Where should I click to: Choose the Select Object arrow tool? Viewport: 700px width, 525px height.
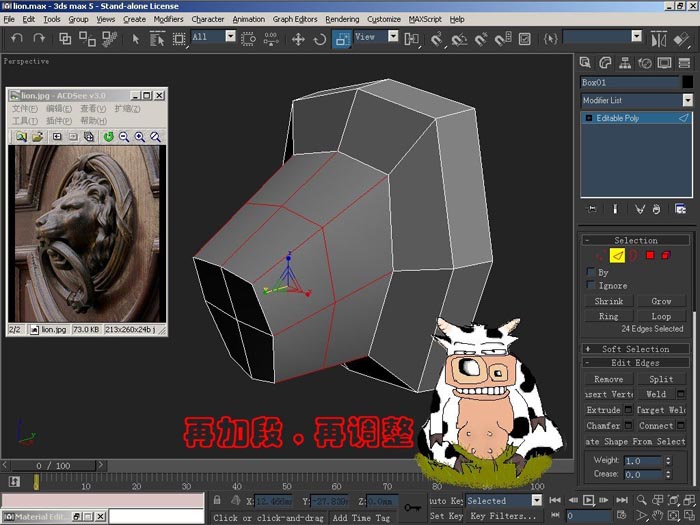(x=136, y=39)
